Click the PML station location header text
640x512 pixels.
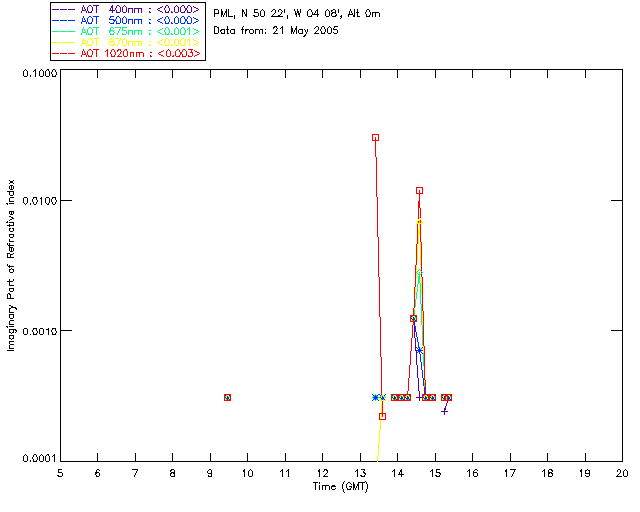[x=297, y=14]
